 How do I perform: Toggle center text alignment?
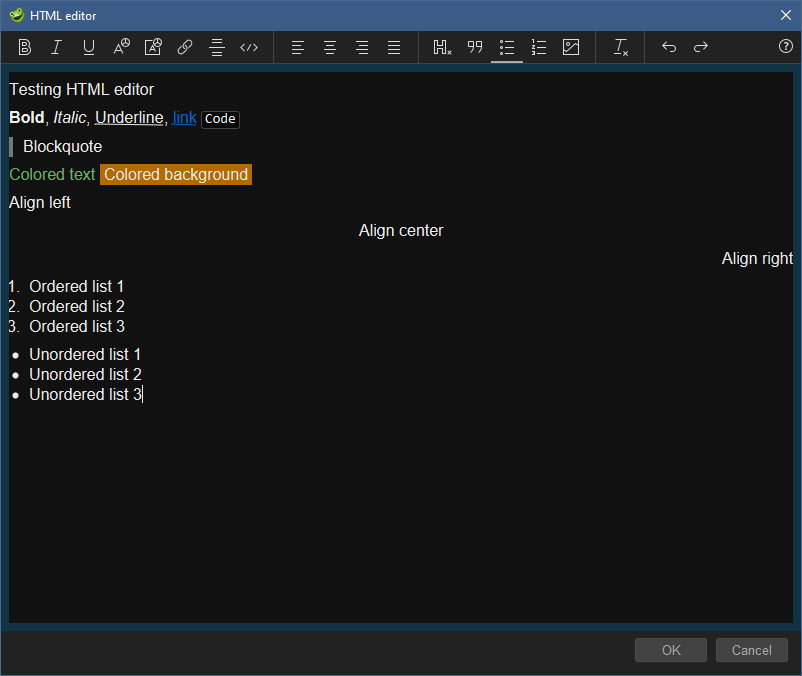click(329, 47)
